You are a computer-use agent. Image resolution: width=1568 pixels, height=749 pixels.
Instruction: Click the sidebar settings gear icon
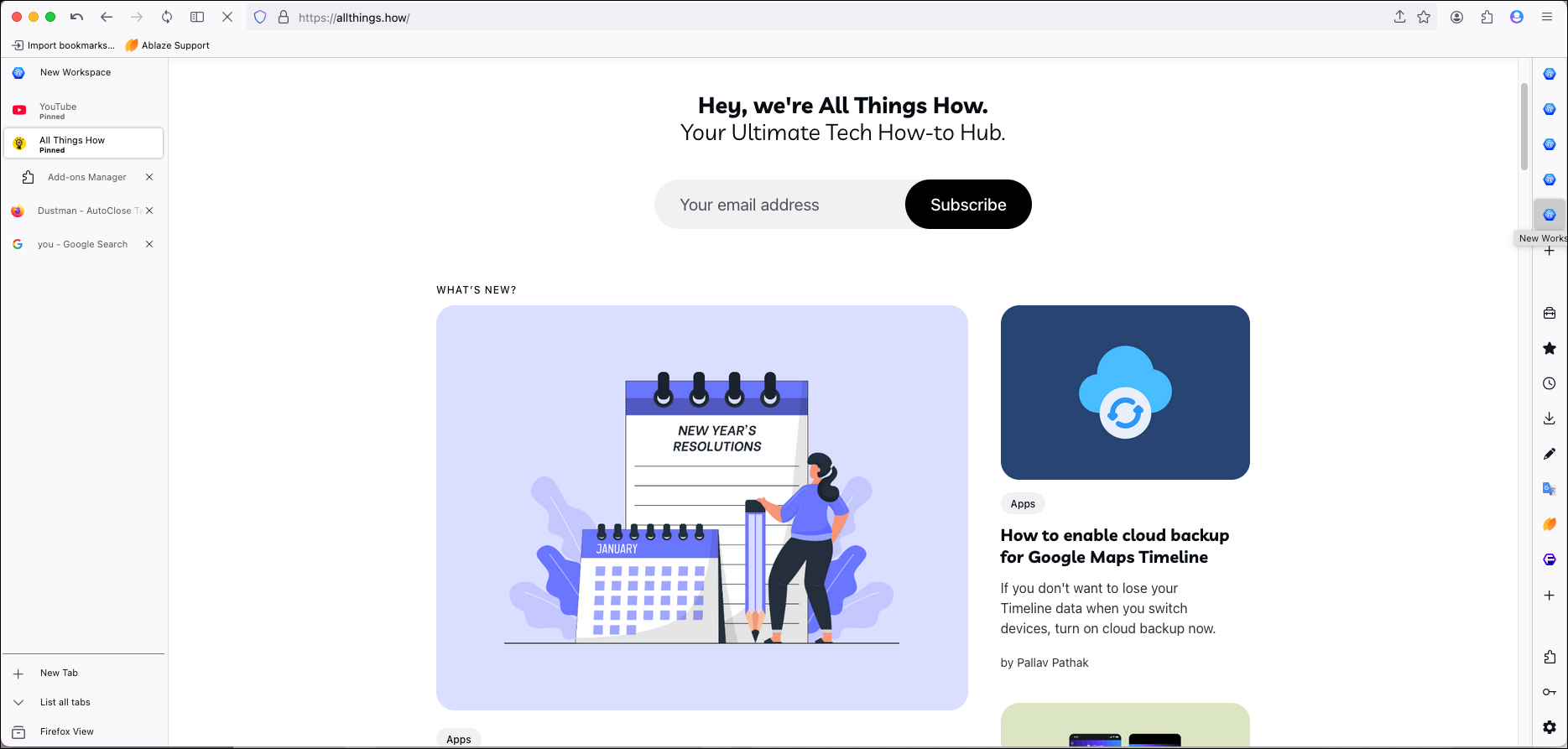tap(1549, 727)
